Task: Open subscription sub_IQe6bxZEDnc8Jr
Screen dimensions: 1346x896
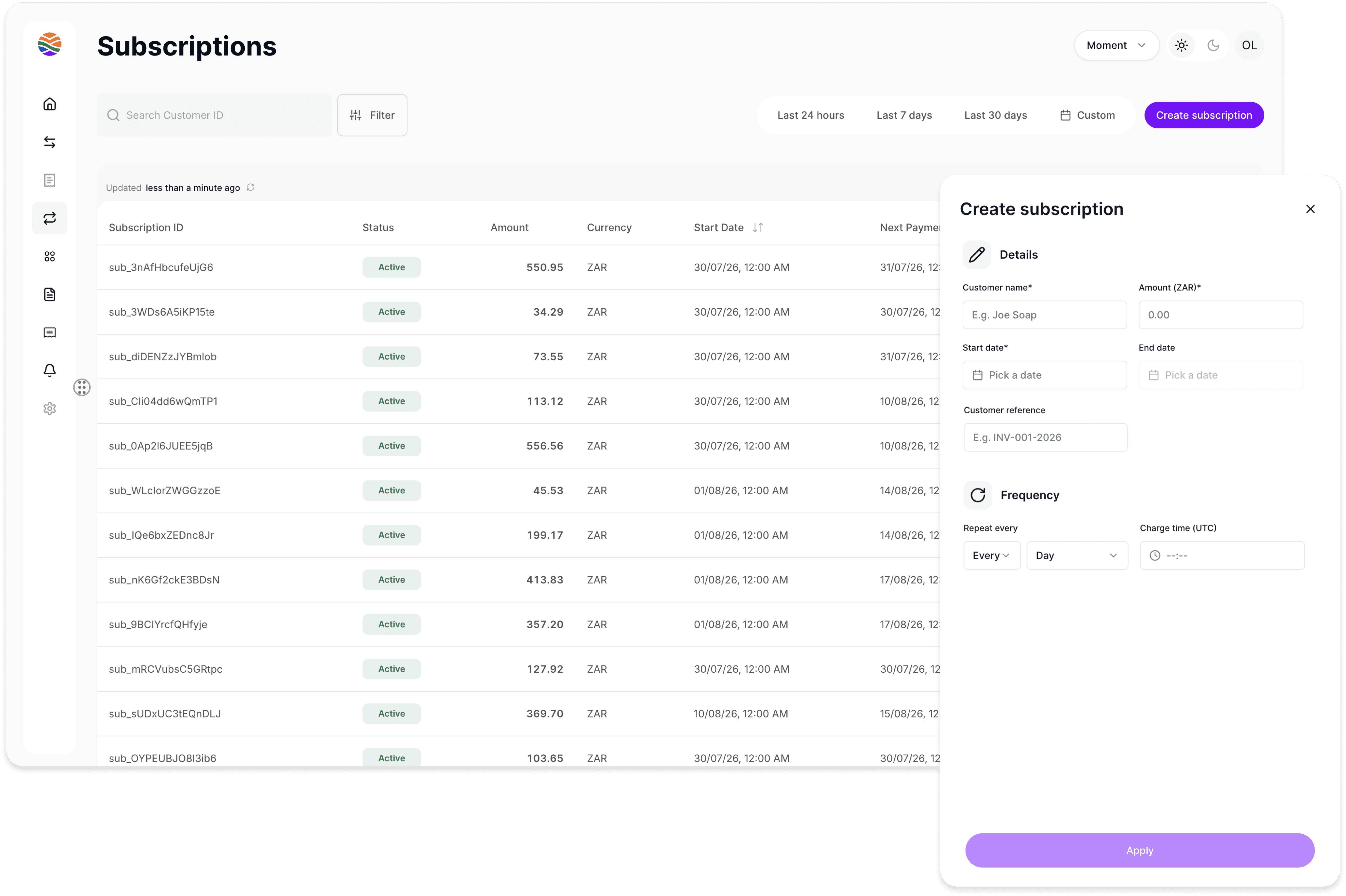Action: [161, 535]
